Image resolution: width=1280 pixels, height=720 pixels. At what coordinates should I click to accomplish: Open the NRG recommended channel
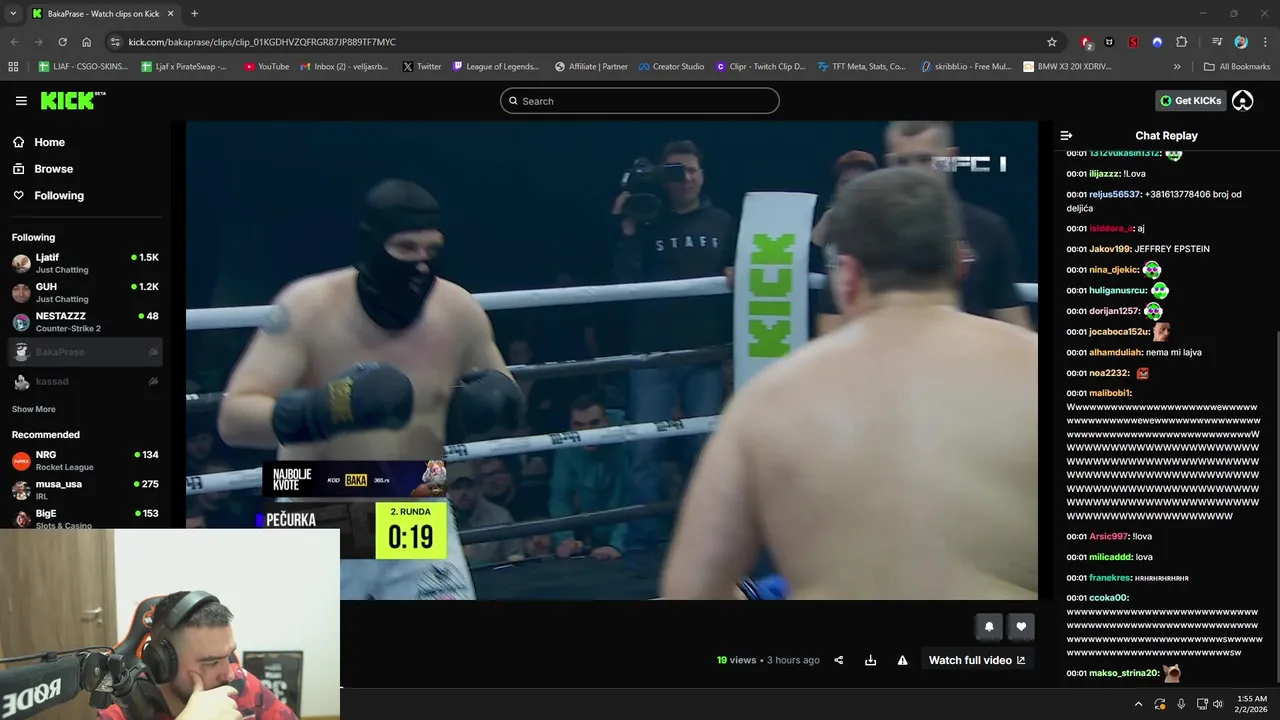pyautogui.click(x=85, y=460)
